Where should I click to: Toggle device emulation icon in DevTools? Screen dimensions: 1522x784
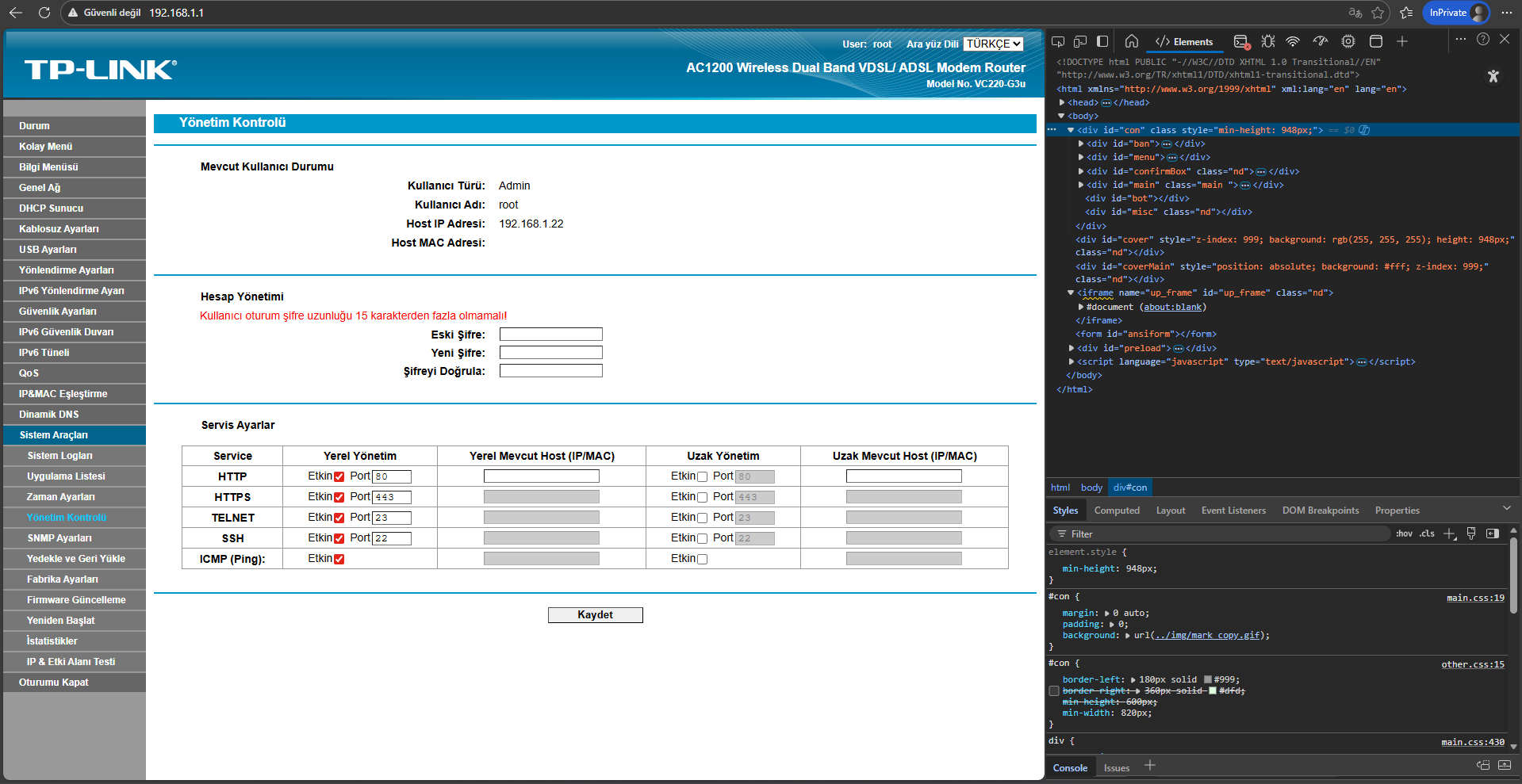(1080, 42)
